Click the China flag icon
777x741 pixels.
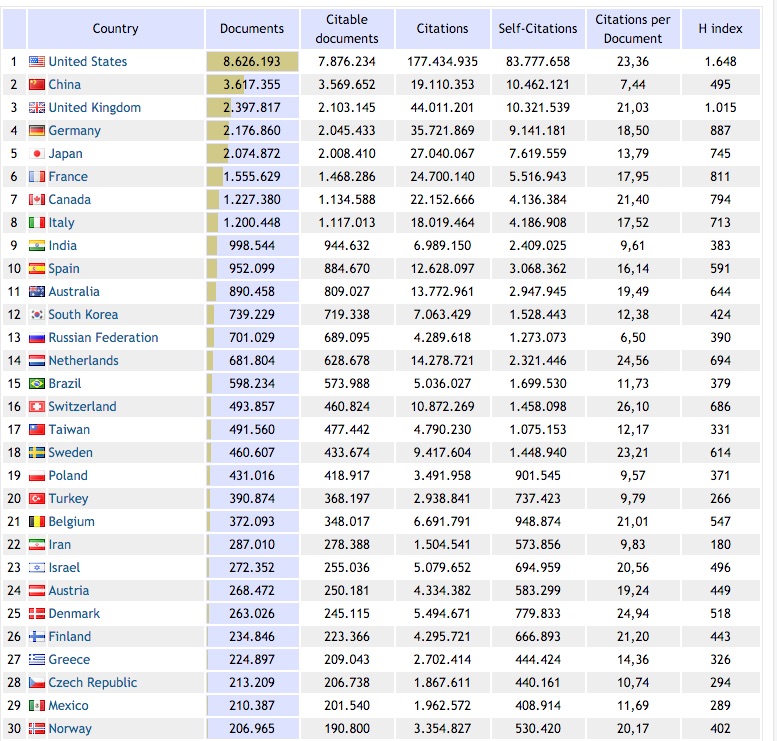tap(37, 85)
